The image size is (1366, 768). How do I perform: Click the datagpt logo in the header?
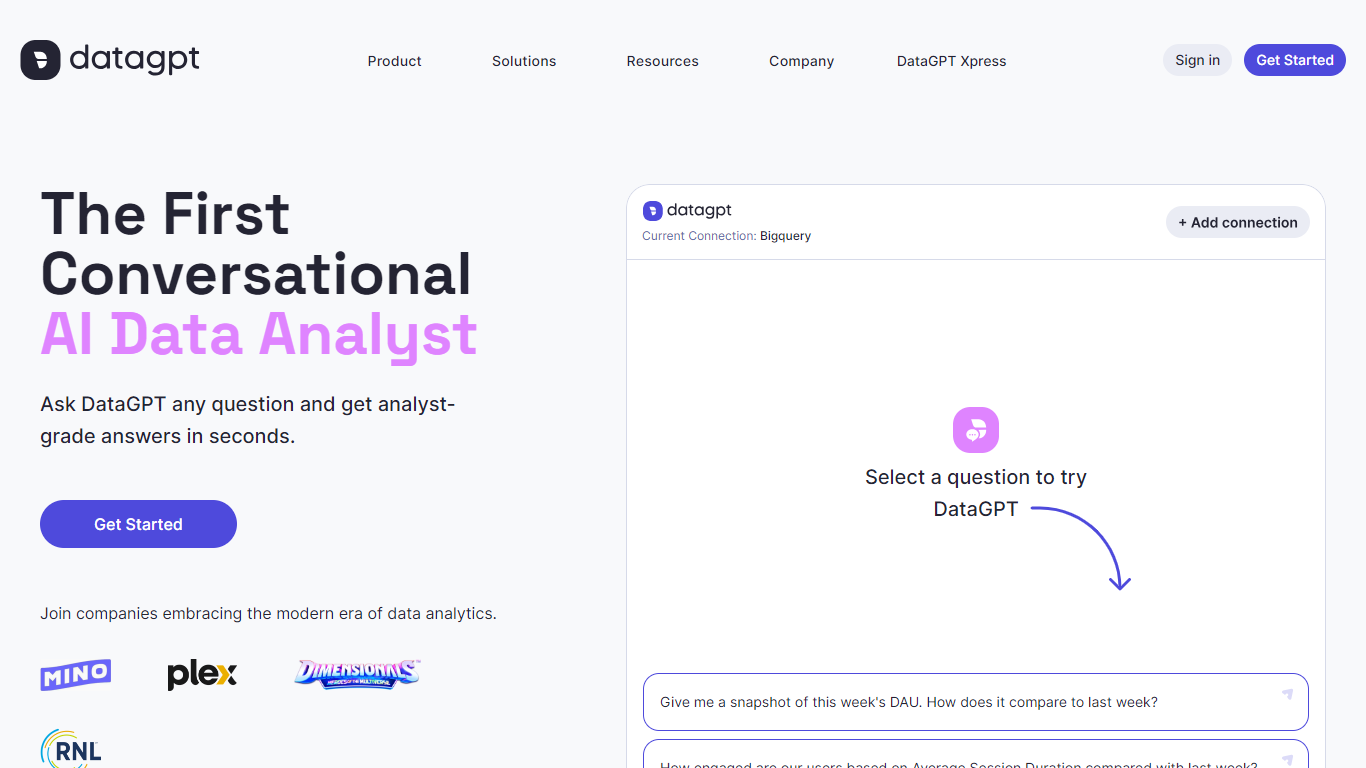click(110, 60)
